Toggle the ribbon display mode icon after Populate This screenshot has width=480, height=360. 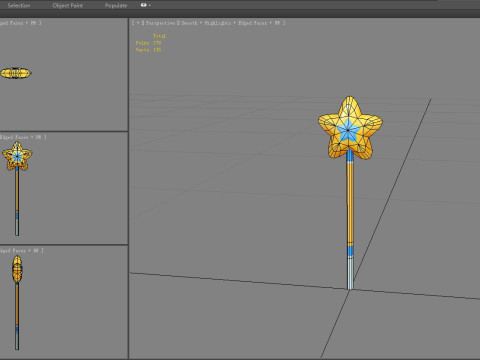pyautogui.click(x=145, y=5)
